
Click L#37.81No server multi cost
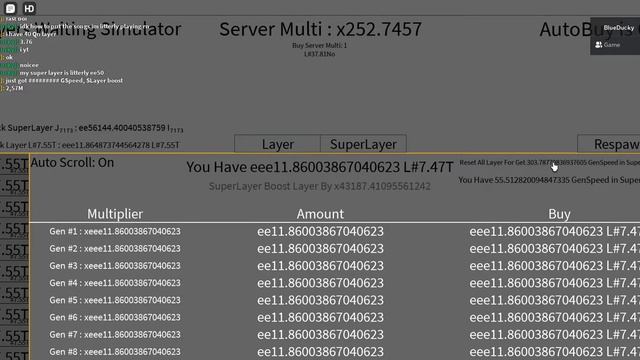pos(320,54)
